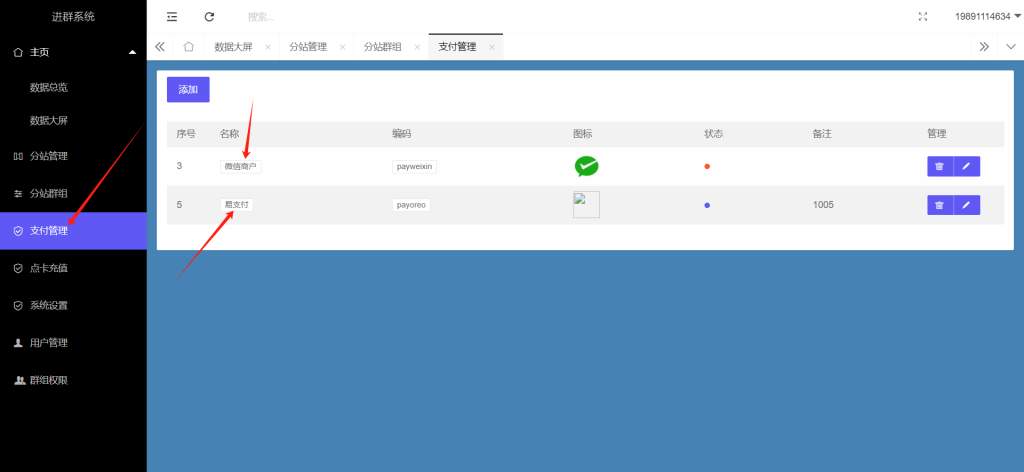Image resolution: width=1024 pixels, height=472 pixels.
Task: Click the 名称 column header
Action: click(x=230, y=134)
